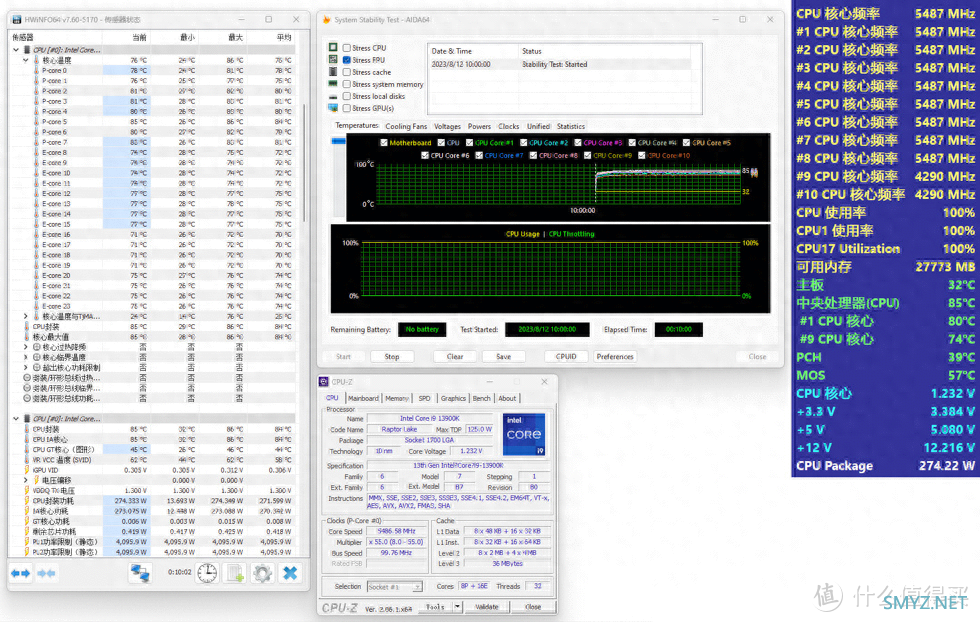Open the Memory tab in CPU-Z

coord(397,398)
